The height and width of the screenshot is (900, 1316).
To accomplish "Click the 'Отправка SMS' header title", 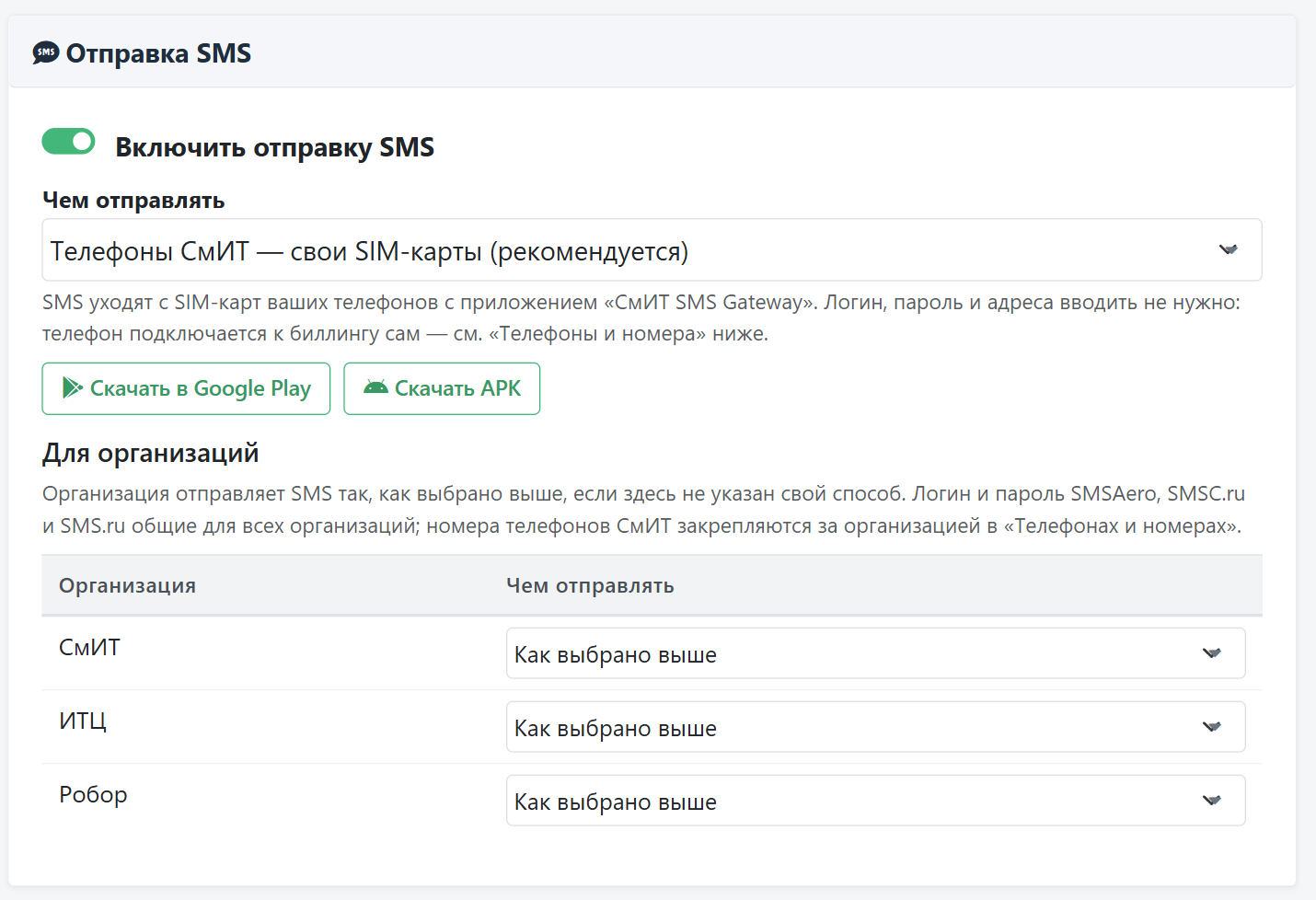I will 158,53.
